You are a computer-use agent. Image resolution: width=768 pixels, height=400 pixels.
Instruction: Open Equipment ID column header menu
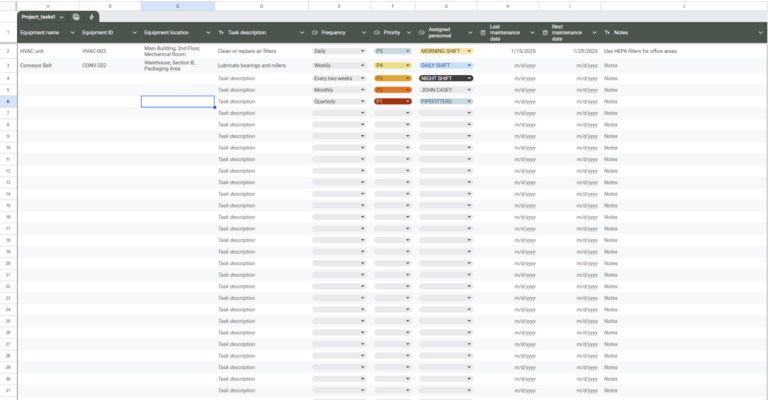[x=135, y=33]
